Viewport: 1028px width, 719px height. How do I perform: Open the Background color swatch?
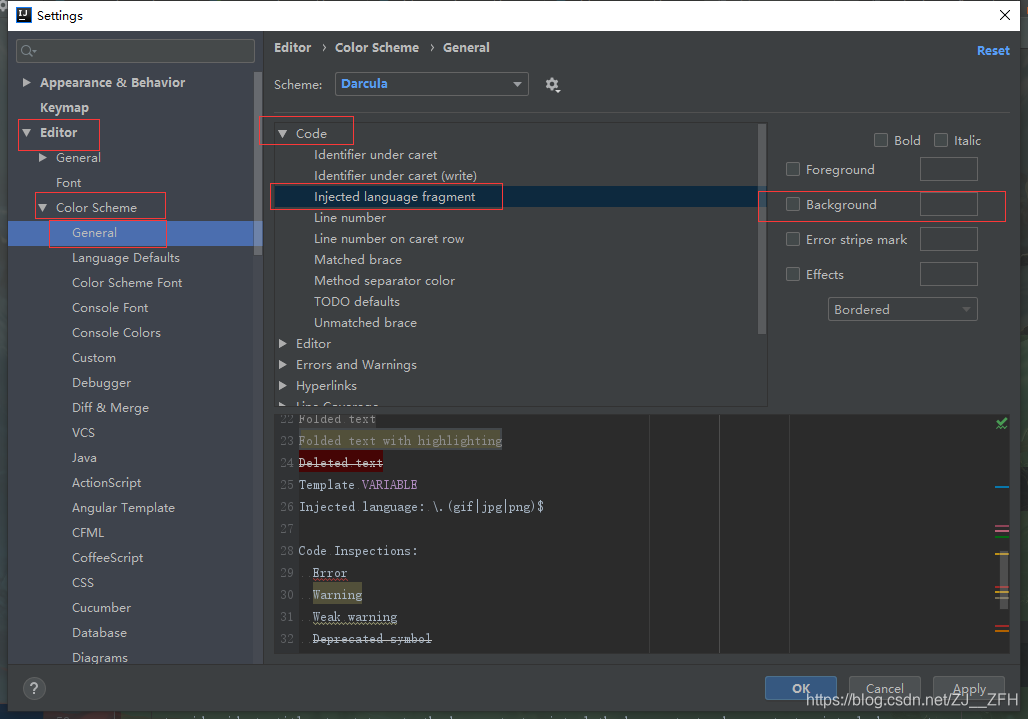[949, 204]
